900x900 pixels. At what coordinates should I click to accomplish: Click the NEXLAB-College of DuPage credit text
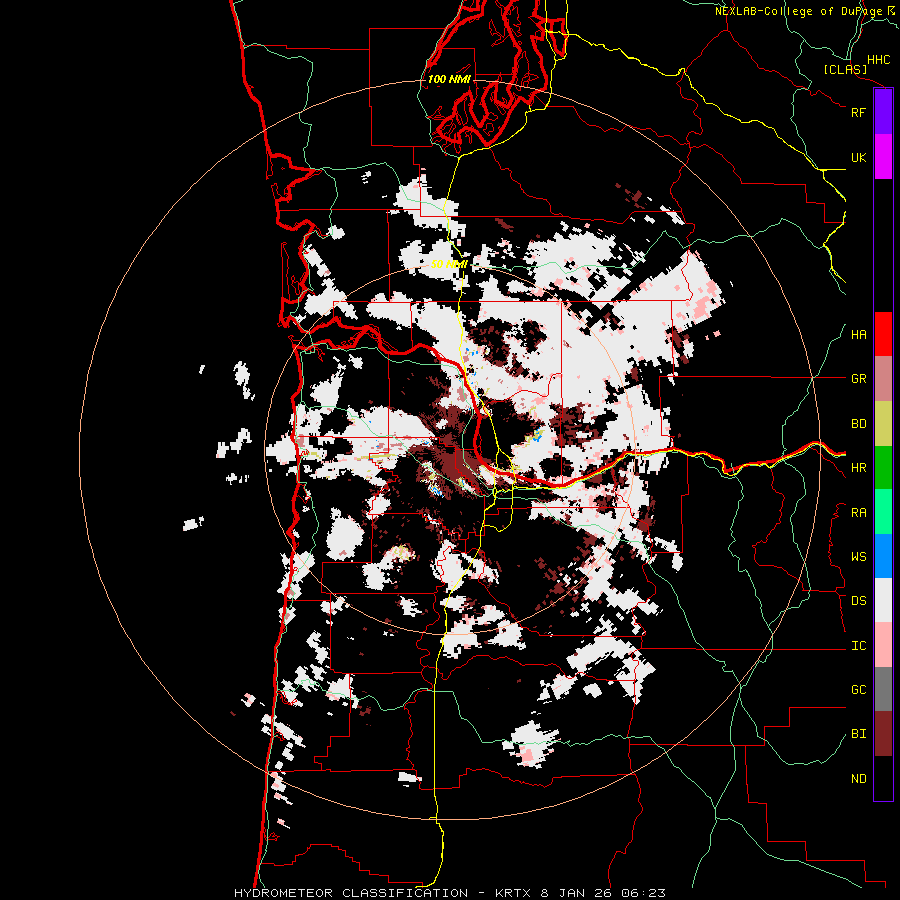(798, 11)
